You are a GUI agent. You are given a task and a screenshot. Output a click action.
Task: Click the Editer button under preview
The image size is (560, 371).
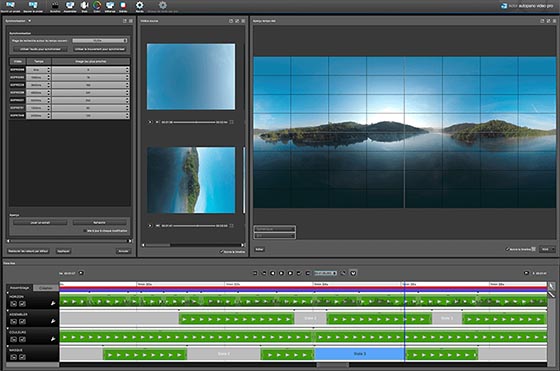pyautogui.click(x=259, y=249)
